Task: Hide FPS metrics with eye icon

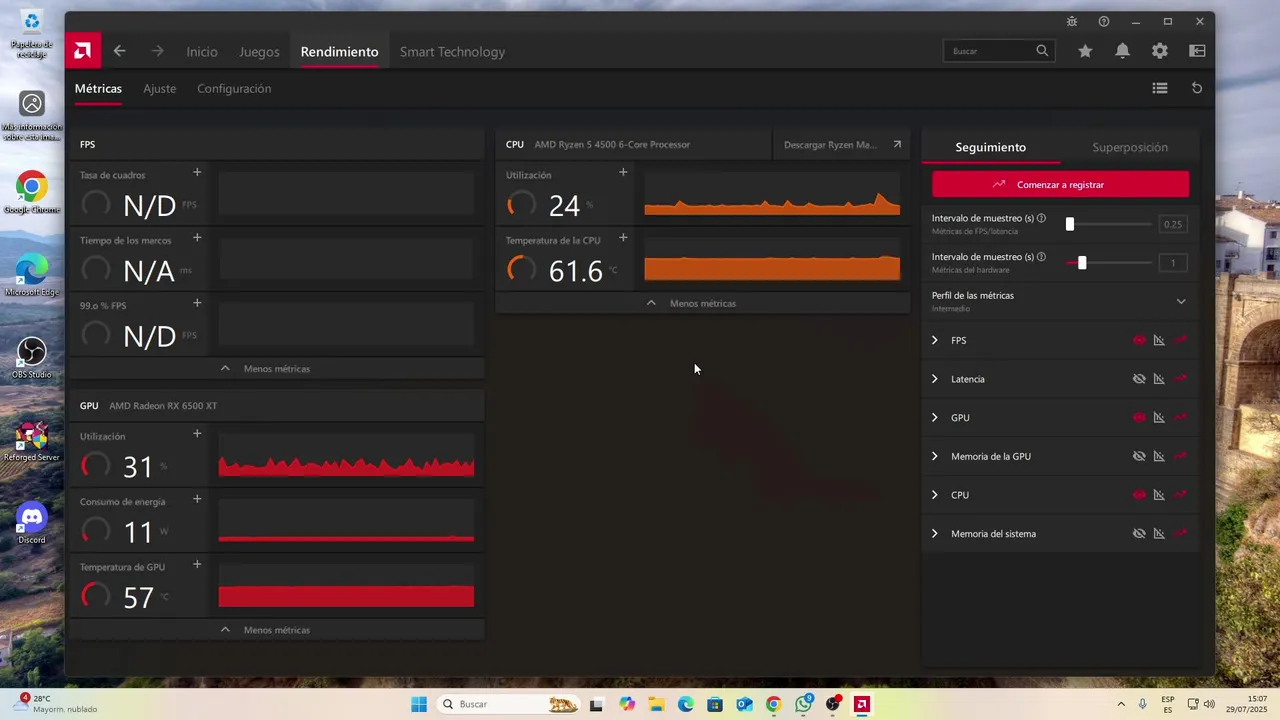Action: [1139, 340]
